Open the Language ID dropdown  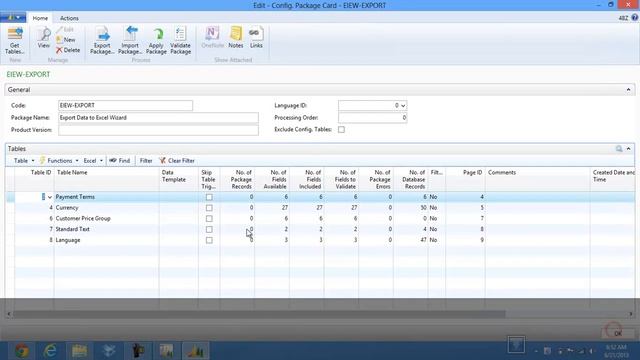(x=403, y=106)
